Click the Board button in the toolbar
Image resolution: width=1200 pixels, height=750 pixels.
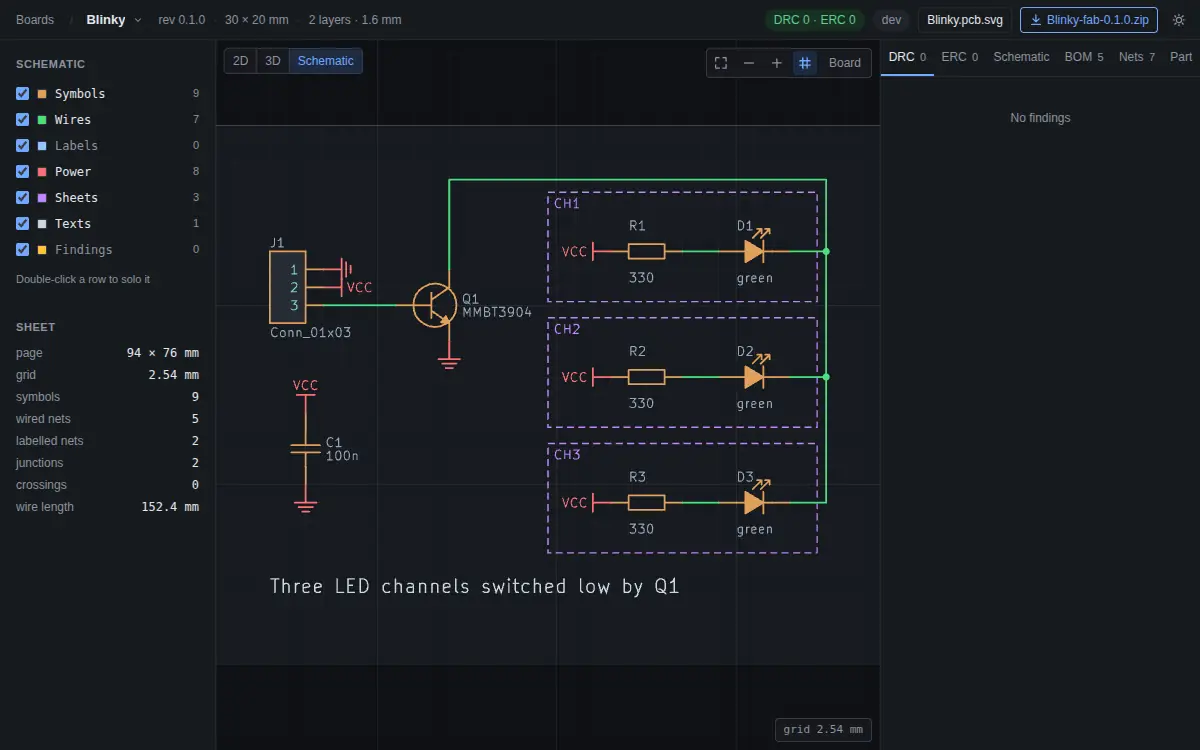845,63
